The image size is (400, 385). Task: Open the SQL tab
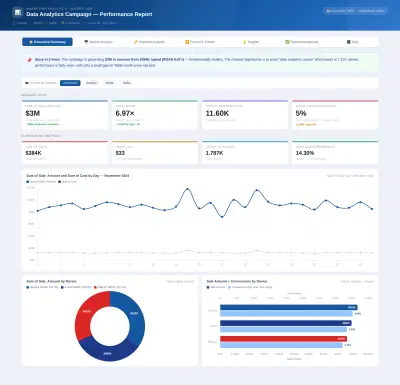[x=353, y=42]
